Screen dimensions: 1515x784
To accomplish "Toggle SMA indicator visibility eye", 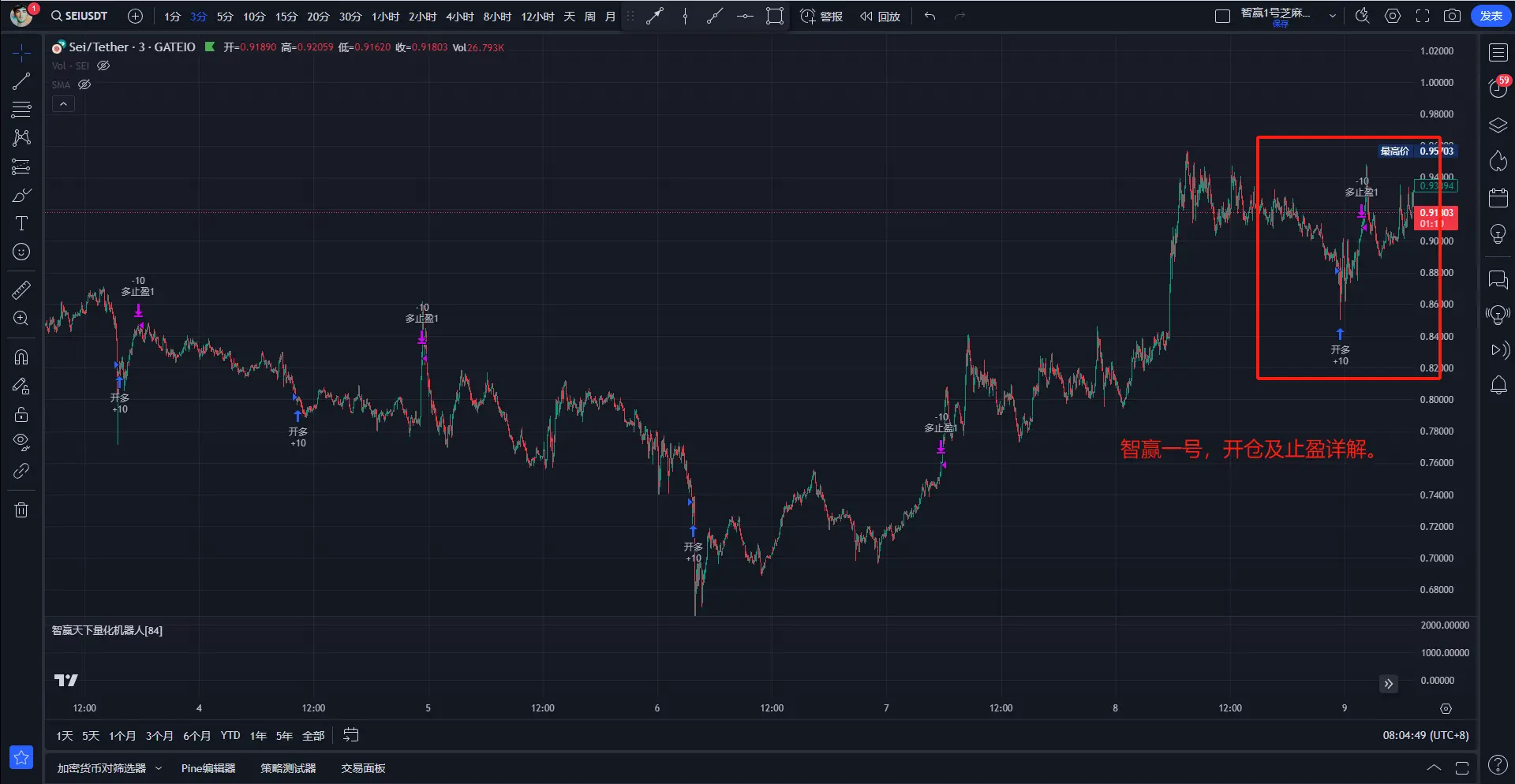I will [x=84, y=84].
